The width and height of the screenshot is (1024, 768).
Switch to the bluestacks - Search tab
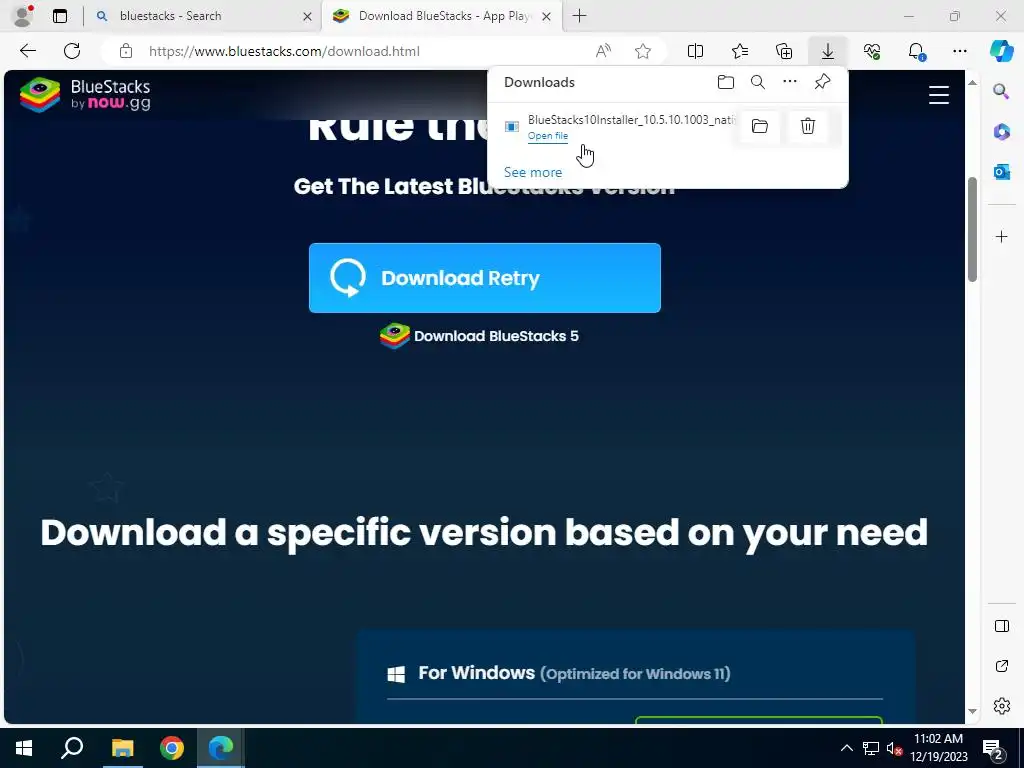click(202, 16)
